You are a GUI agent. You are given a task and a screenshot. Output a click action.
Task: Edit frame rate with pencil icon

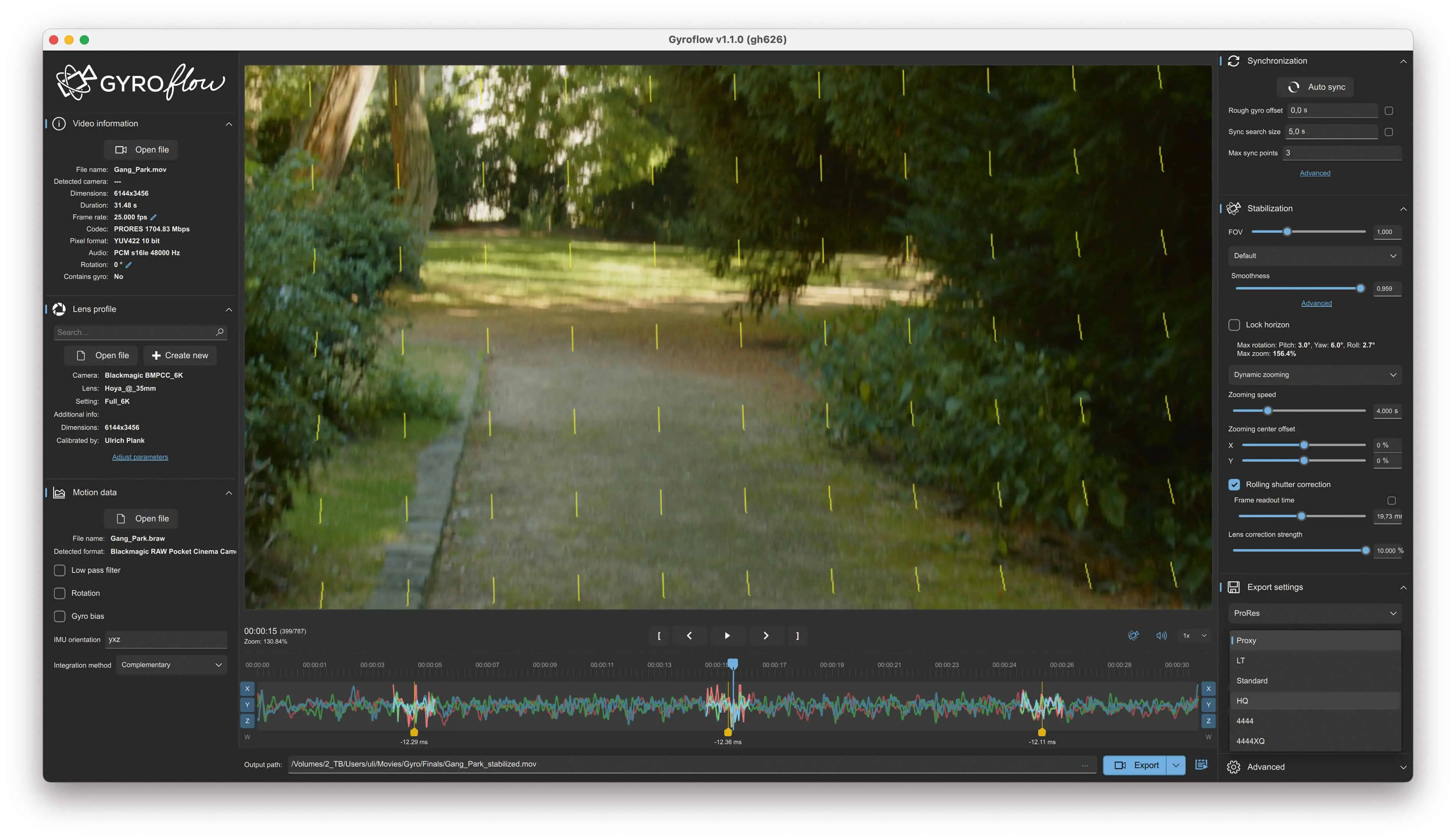pyautogui.click(x=154, y=217)
